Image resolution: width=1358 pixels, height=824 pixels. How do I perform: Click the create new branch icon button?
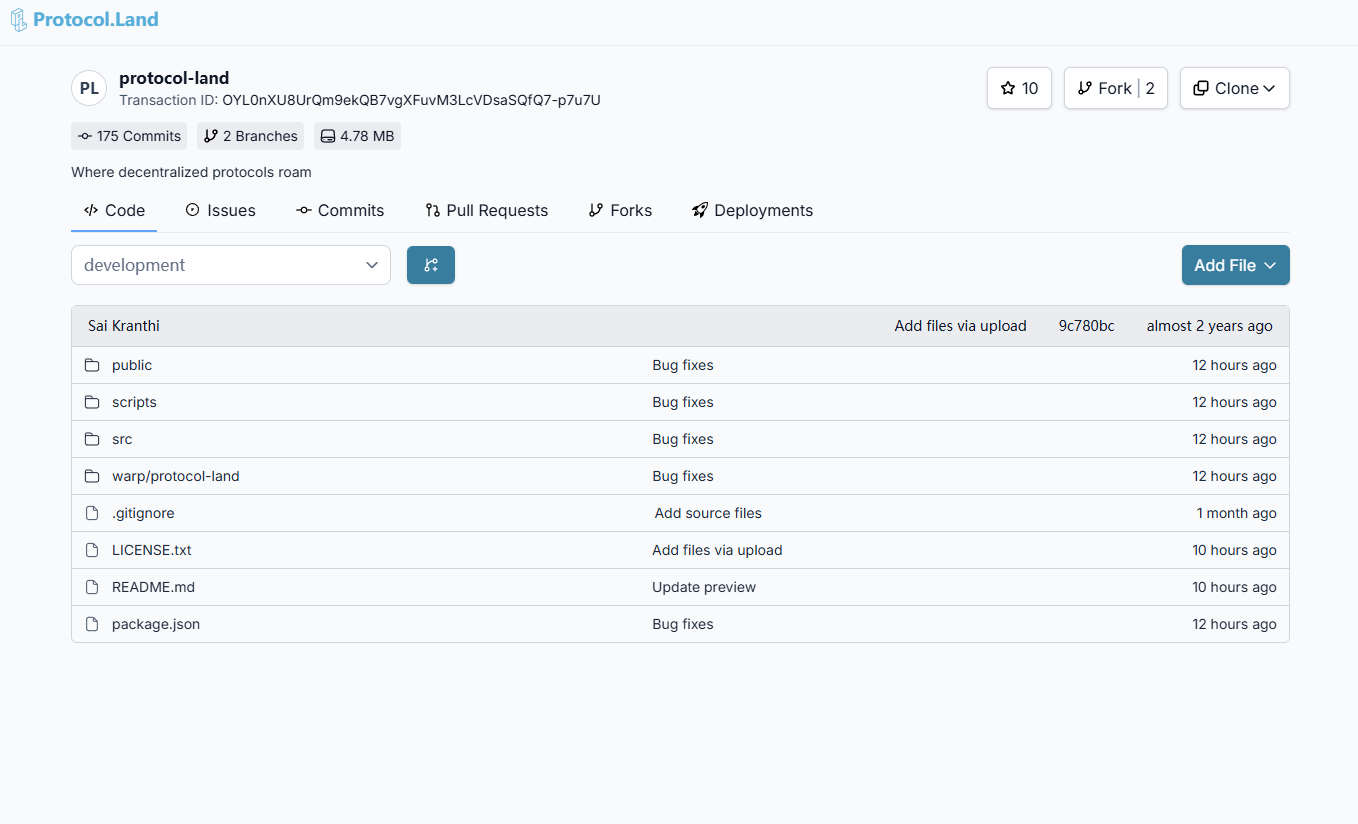(x=431, y=265)
